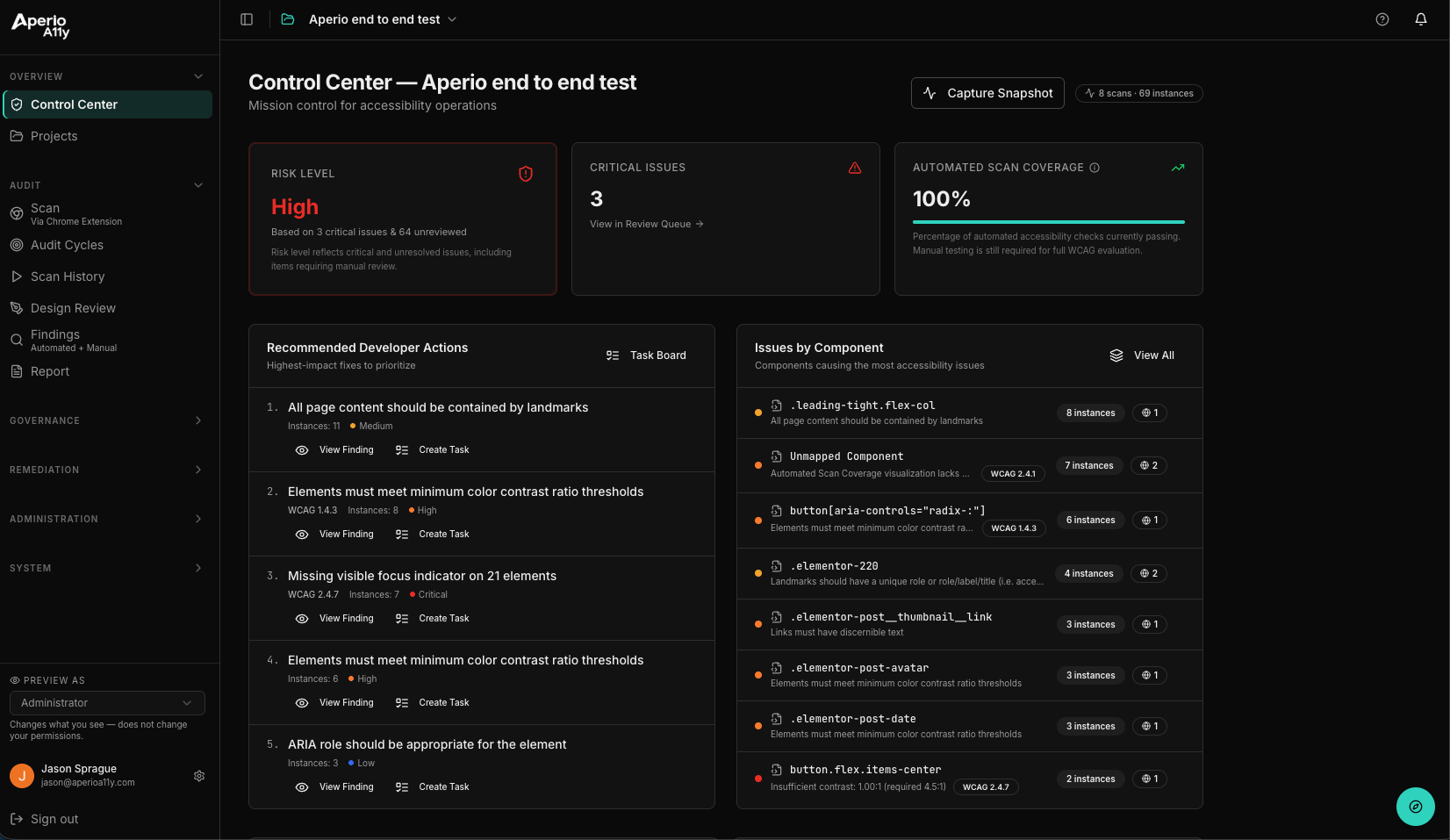Click the Critical Issues warning triangle icon
Viewport: 1450px width, 840px height.
coord(855,168)
